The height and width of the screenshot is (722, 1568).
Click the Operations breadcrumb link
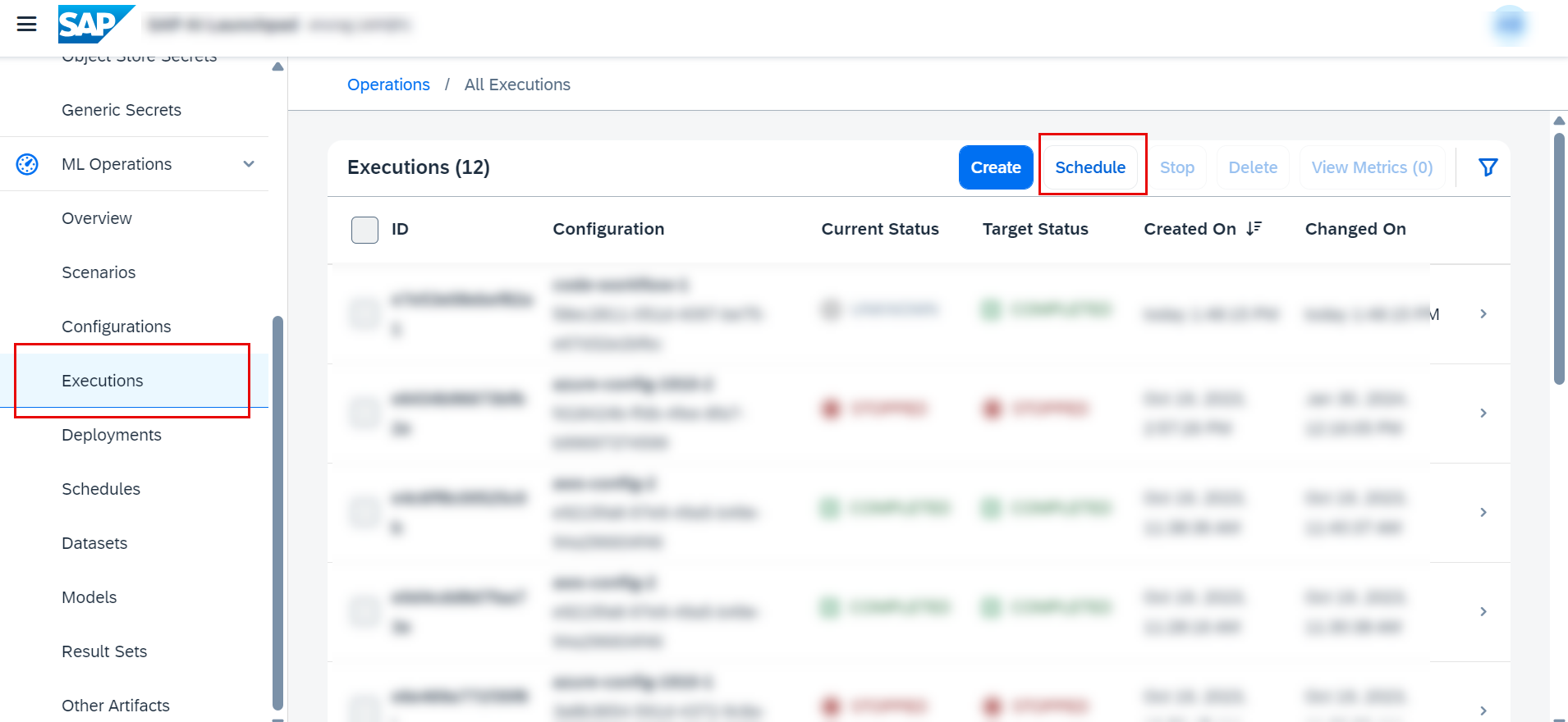coord(388,85)
